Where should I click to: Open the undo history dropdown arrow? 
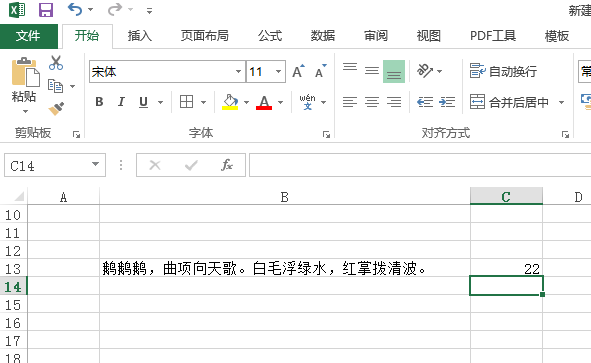90,10
